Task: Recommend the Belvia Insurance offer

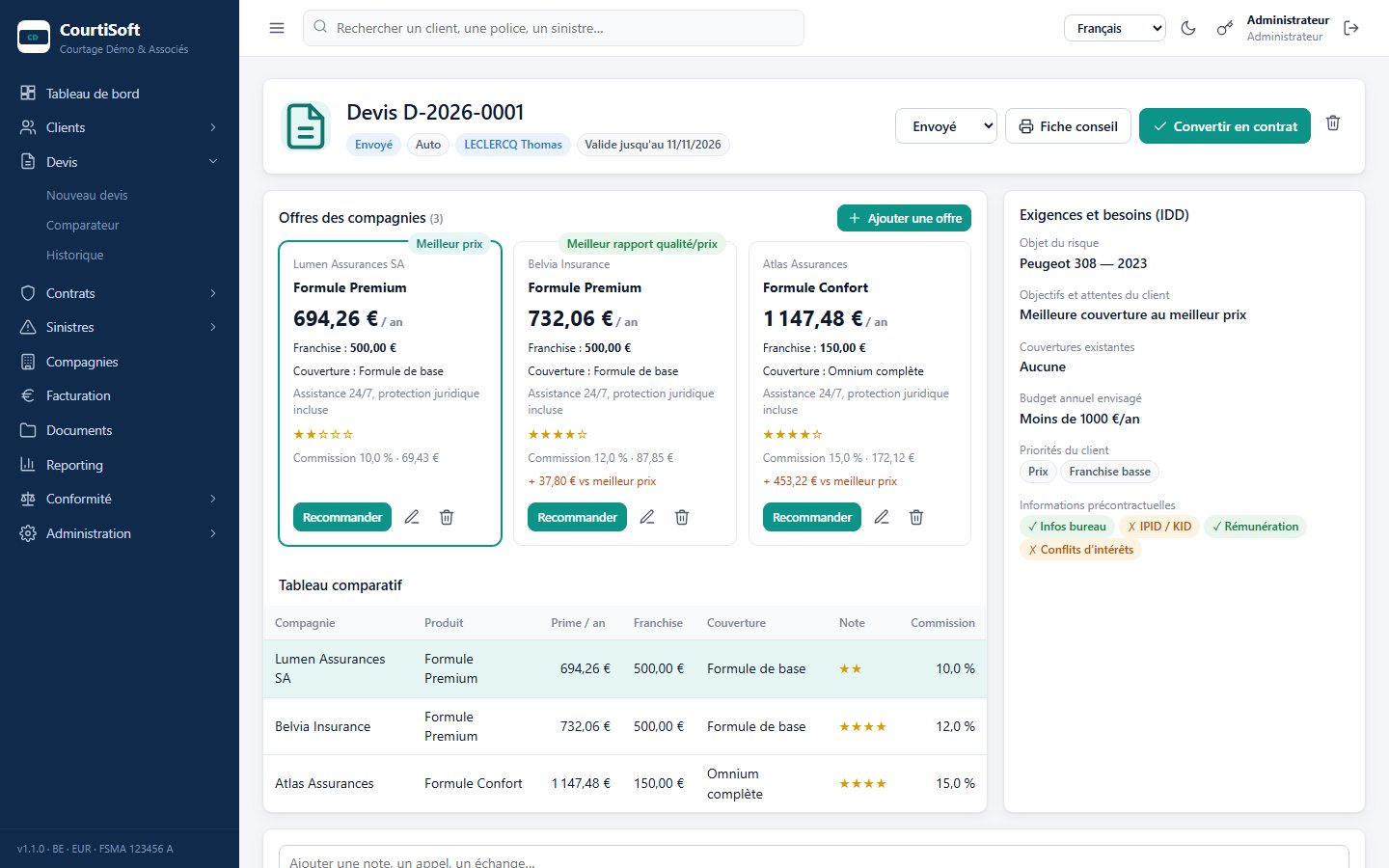Action: pos(577,517)
